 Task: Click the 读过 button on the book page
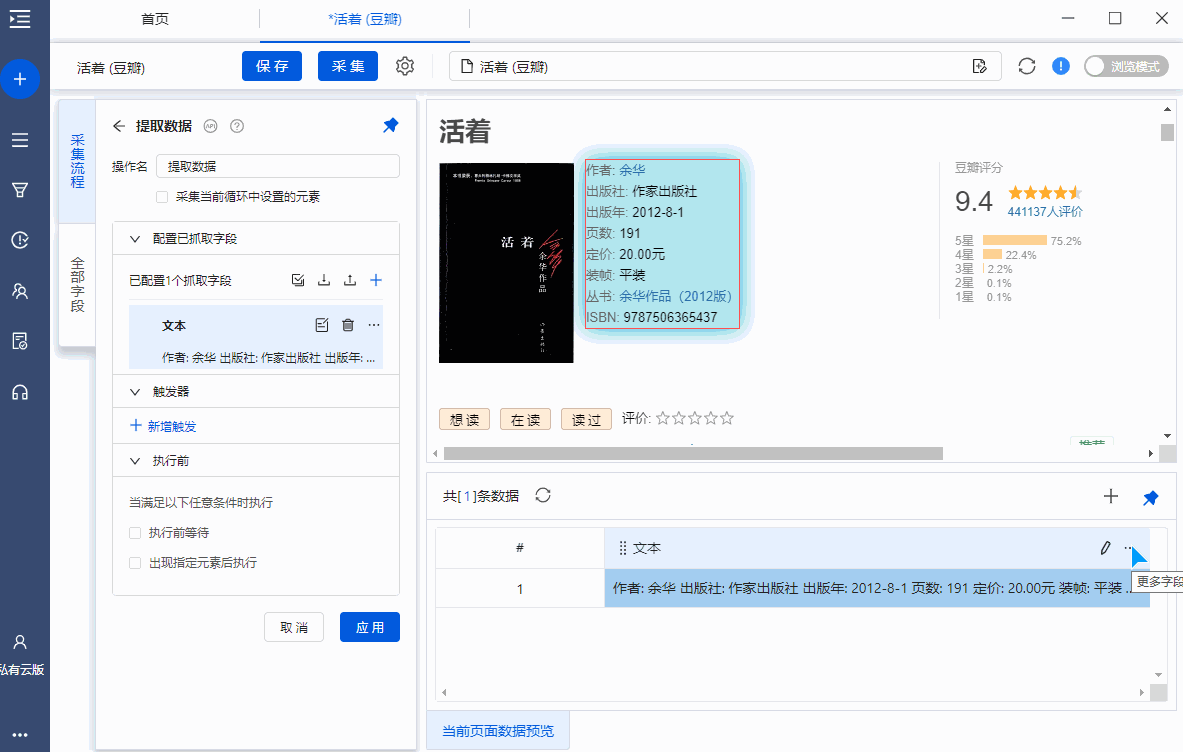coord(586,419)
